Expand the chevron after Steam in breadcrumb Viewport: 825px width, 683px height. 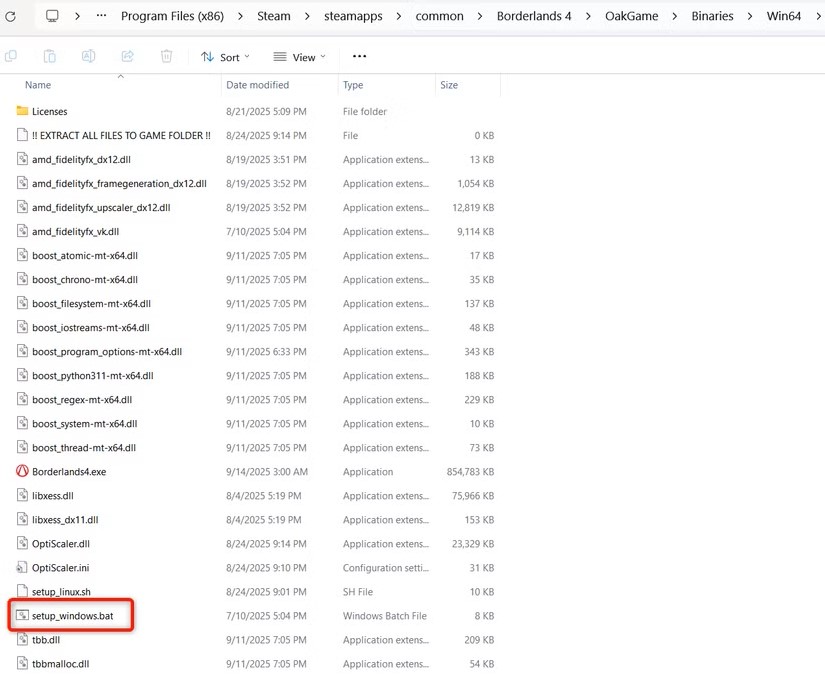[306, 16]
